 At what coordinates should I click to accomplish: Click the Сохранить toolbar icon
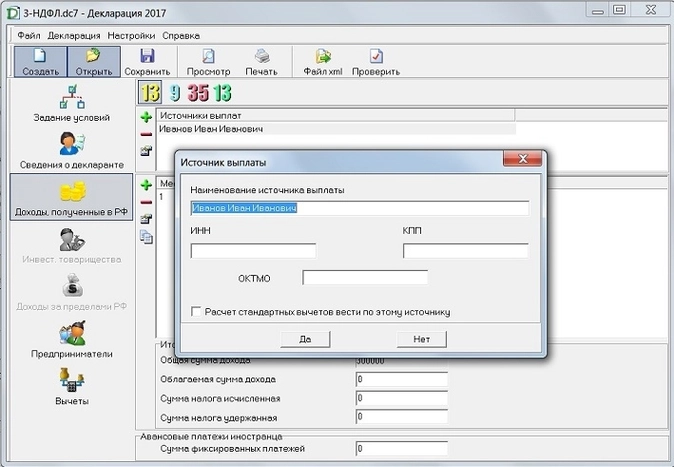[x=147, y=62]
